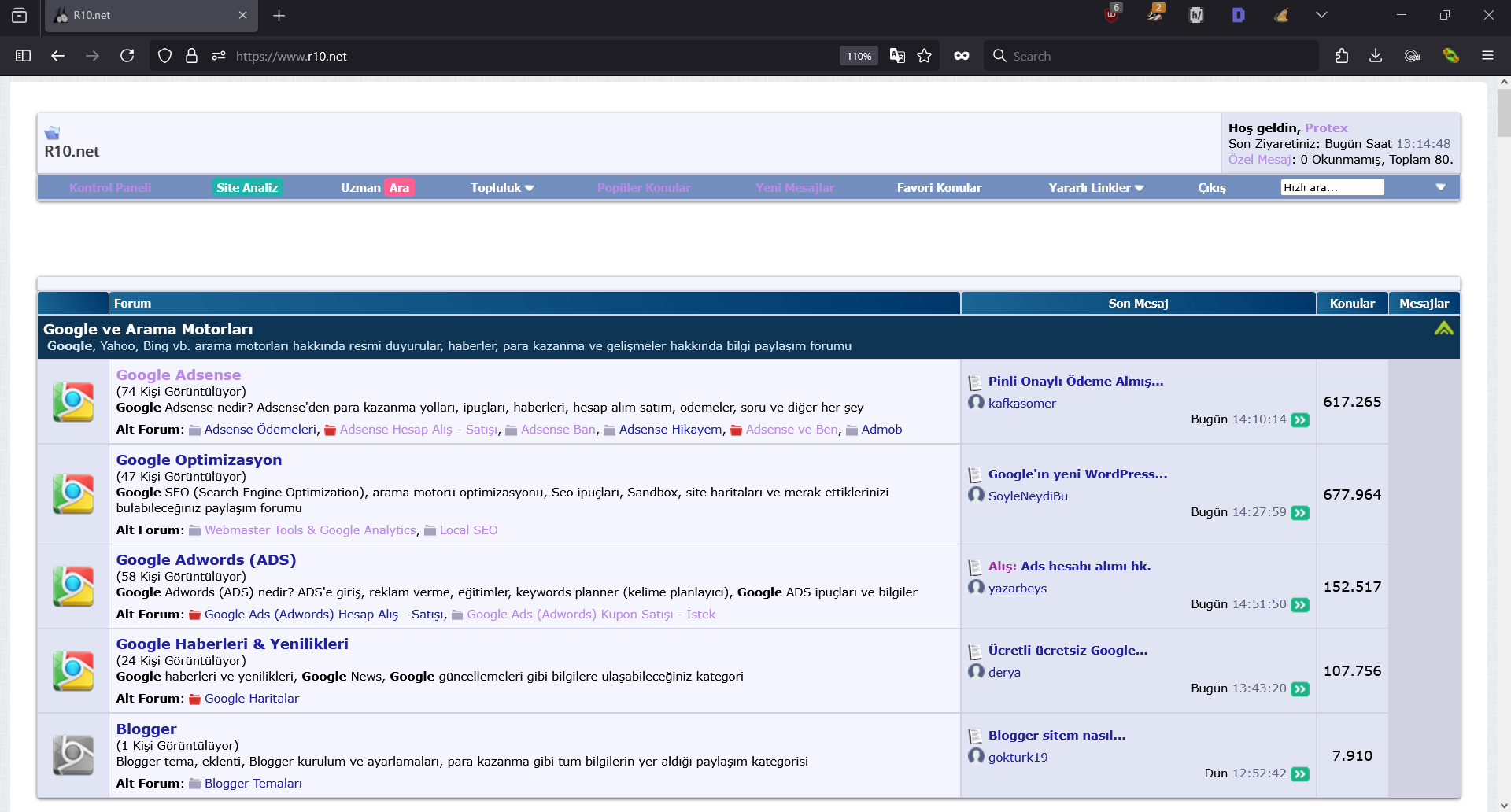Go to last post at Bugün 14:10:14
The height and width of the screenshot is (812, 1511).
click(x=1300, y=420)
